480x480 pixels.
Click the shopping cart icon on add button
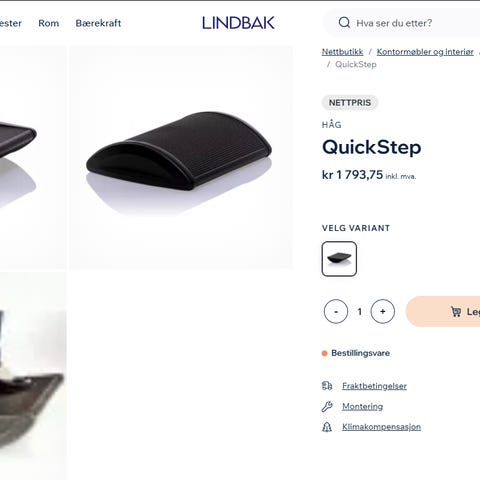456,312
